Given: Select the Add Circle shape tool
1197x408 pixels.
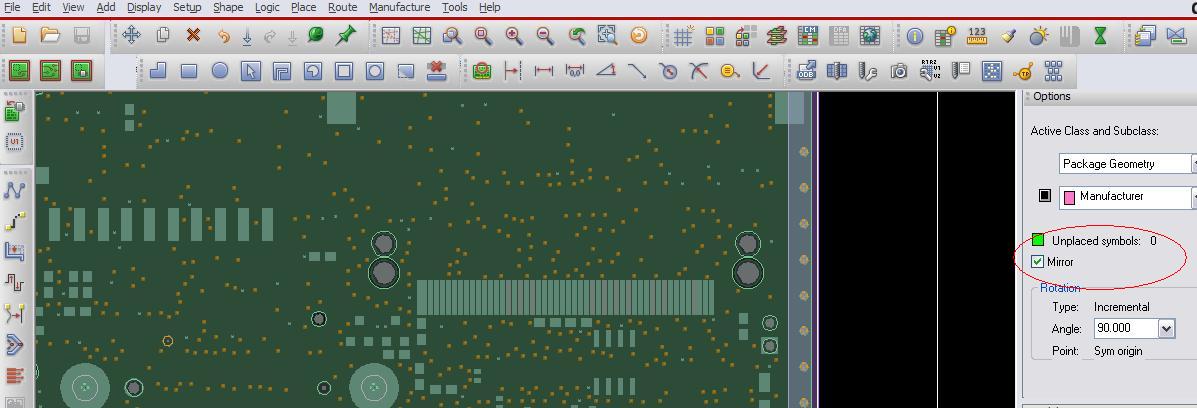Looking at the screenshot, I should pyautogui.click(x=220, y=71).
